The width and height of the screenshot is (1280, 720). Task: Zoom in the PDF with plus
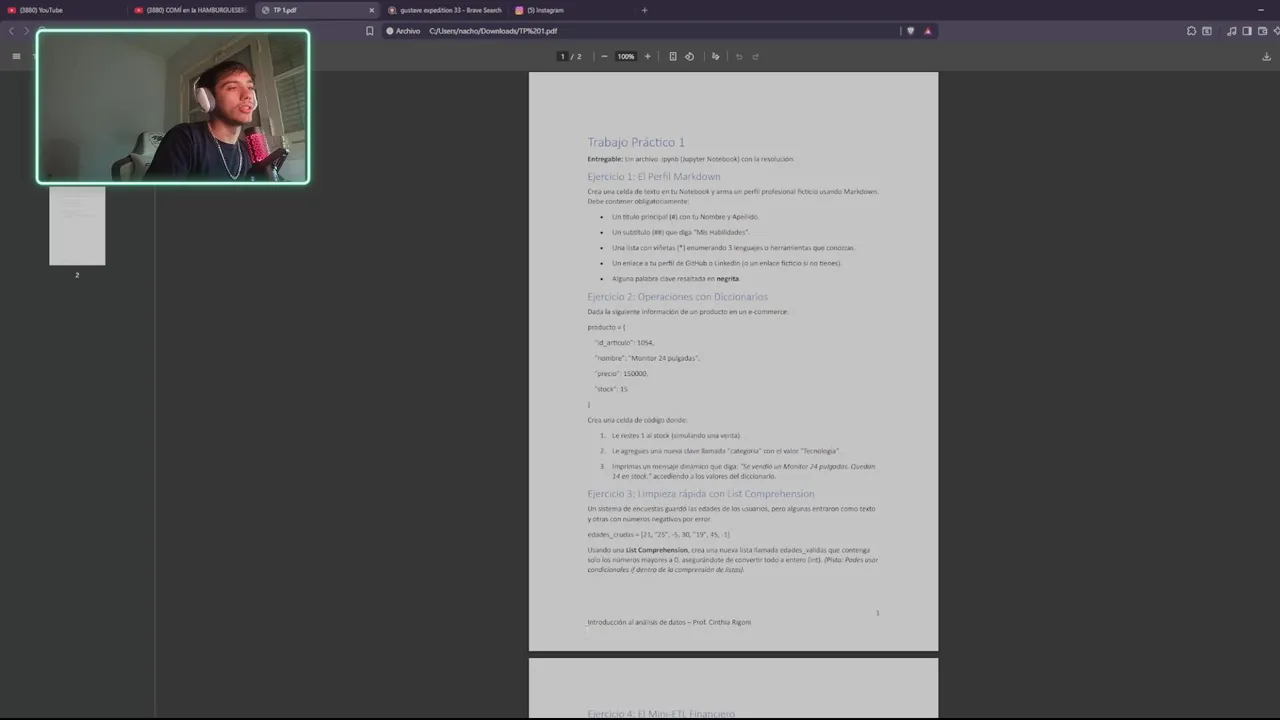pyautogui.click(x=647, y=56)
